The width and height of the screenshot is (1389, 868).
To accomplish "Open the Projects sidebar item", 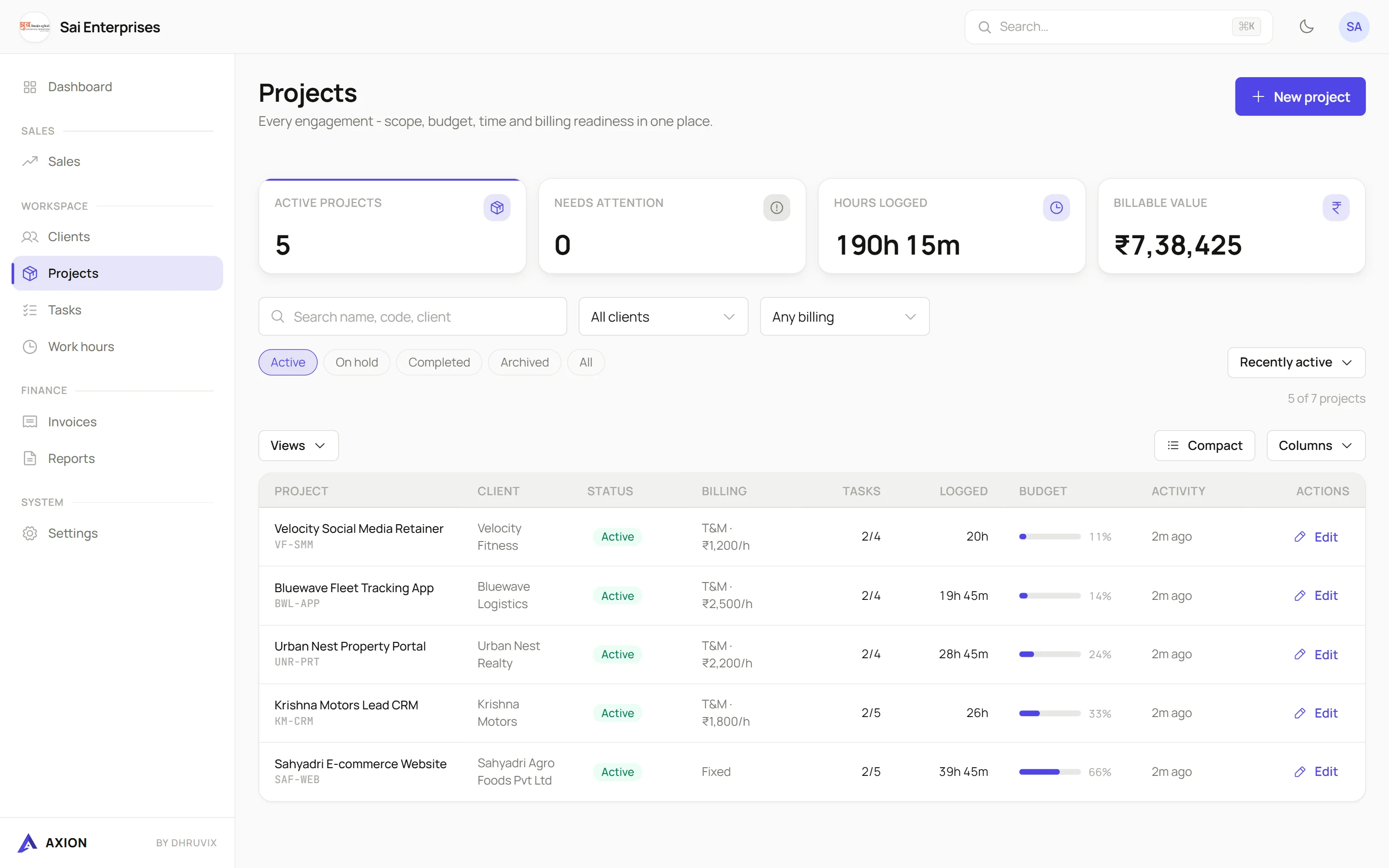I will coord(117,273).
